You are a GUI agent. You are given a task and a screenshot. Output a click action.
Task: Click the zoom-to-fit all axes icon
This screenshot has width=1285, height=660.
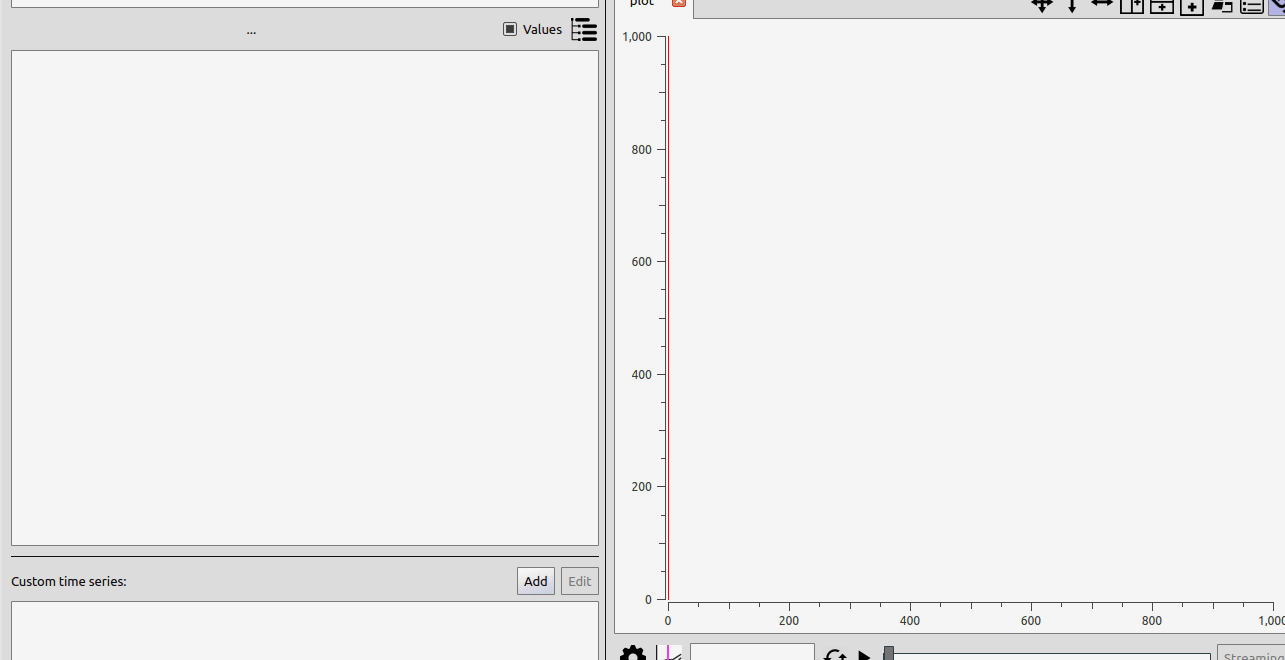[x=1042, y=5]
